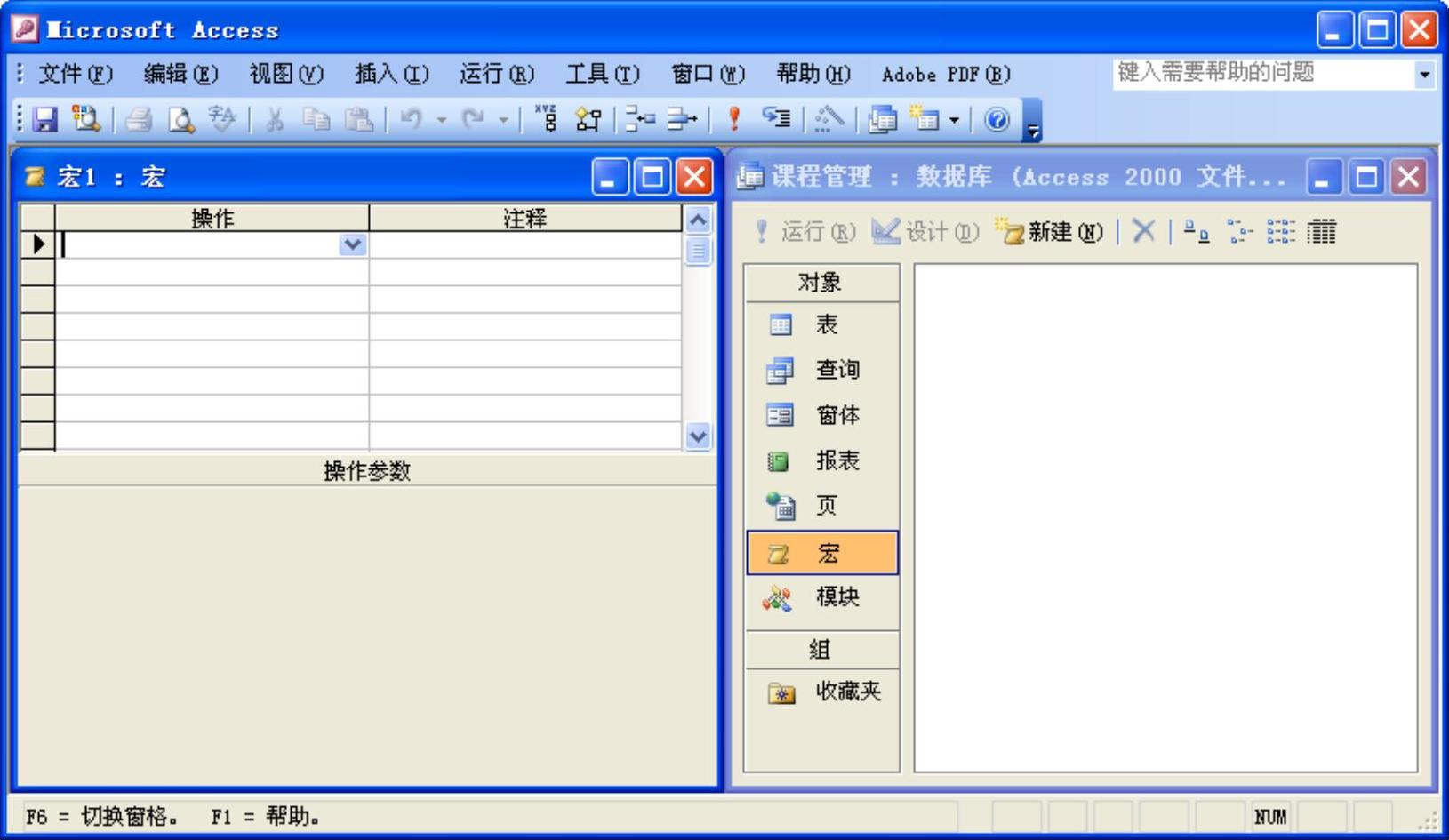
Task: Click the macro grid scroll up arrow
Action: coord(699,219)
